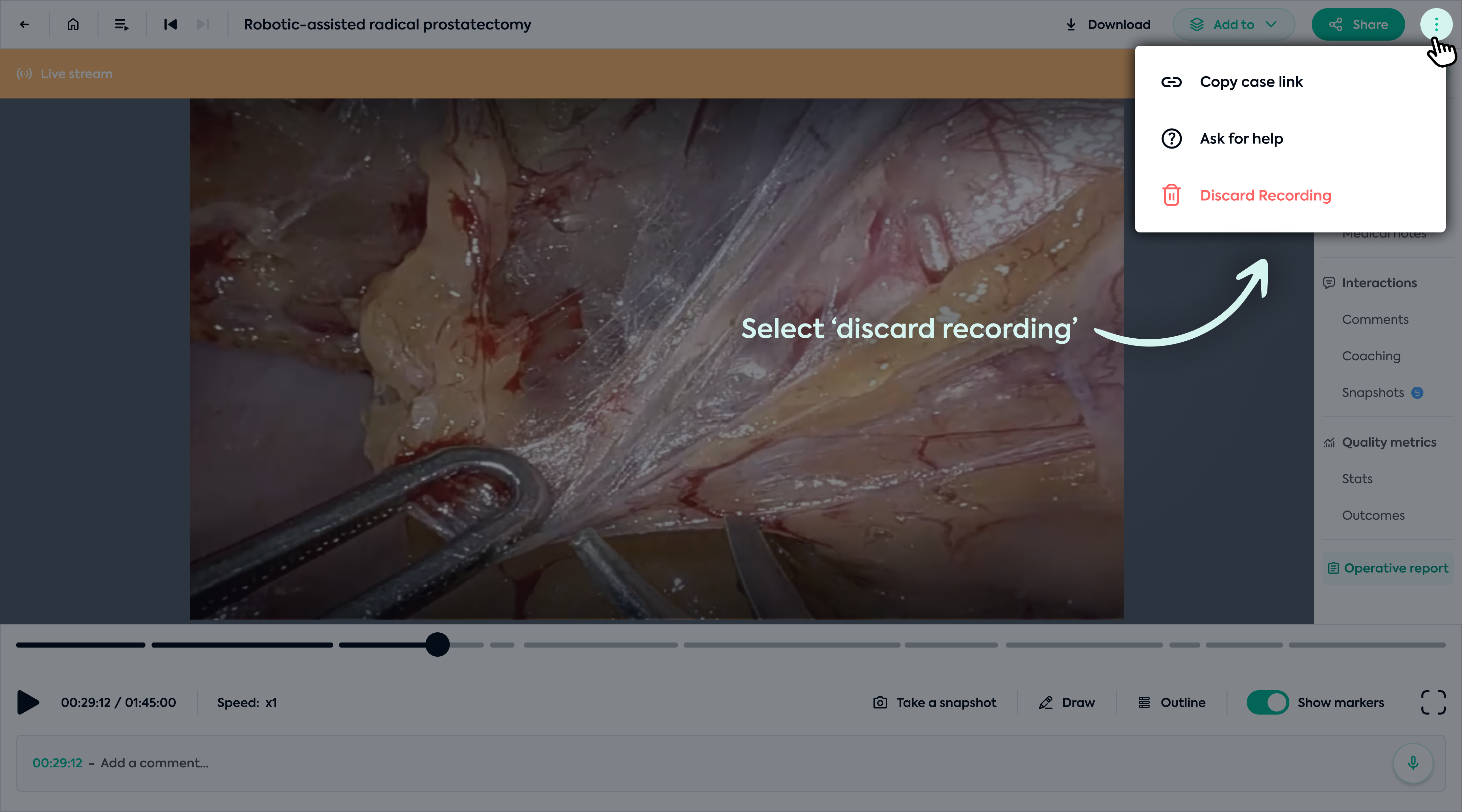Image resolution: width=1462 pixels, height=812 pixels.
Task: Open the Live stream banner indicator
Action: point(65,74)
